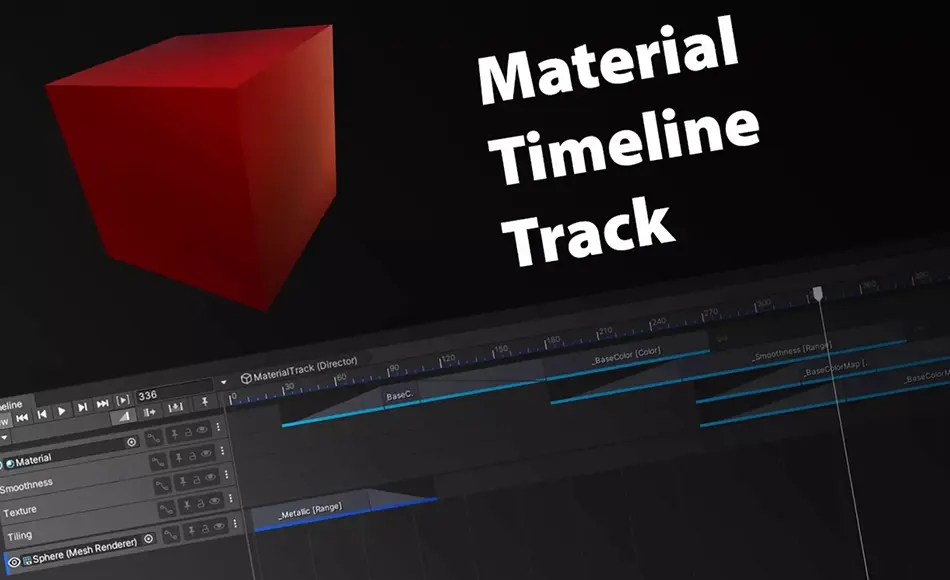The image size is (950, 580).
Task: Select the Ripple edit mode icon
Action: pyautogui.click(x=149, y=412)
